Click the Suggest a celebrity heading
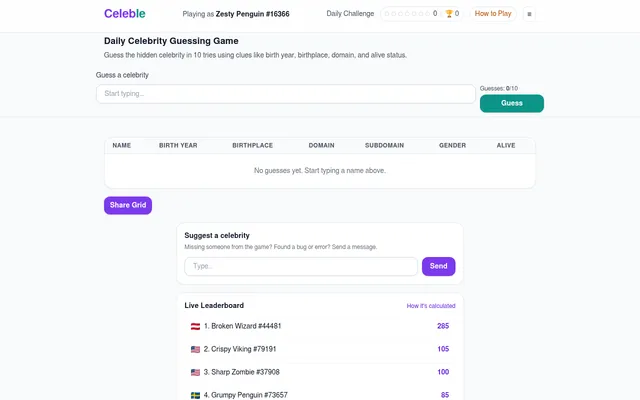This screenshot has height=400, width=640. pyautogui.click(x=217, y=236)
